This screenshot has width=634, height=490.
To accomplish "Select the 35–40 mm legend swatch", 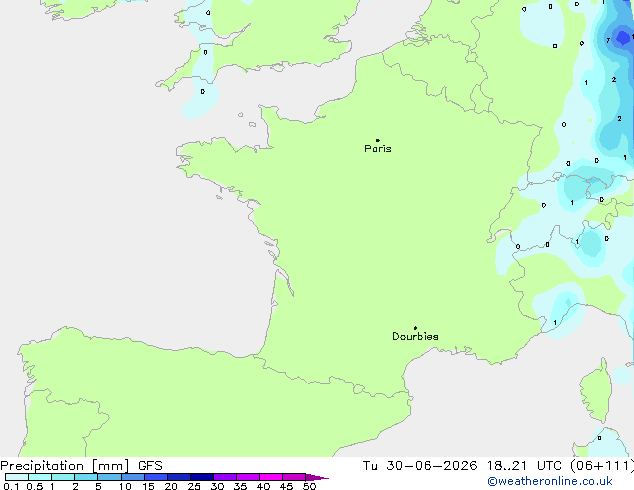I will click(248, 477).
